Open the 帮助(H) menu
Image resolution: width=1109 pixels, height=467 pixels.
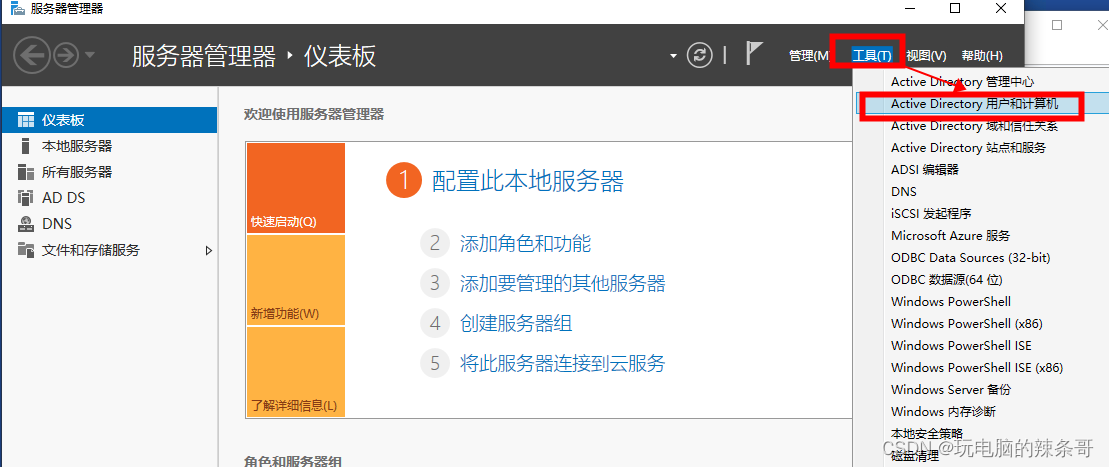(x=982, y=56)
